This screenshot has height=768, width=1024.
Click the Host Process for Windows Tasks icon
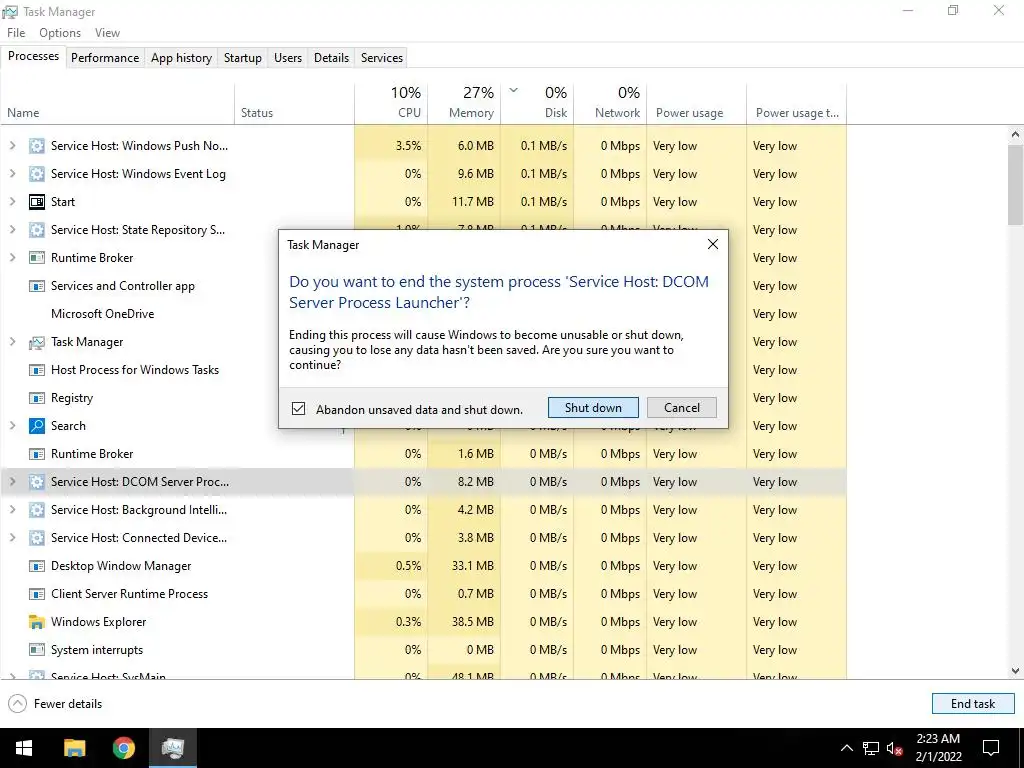pyautogui.click(x=37, y=370)
